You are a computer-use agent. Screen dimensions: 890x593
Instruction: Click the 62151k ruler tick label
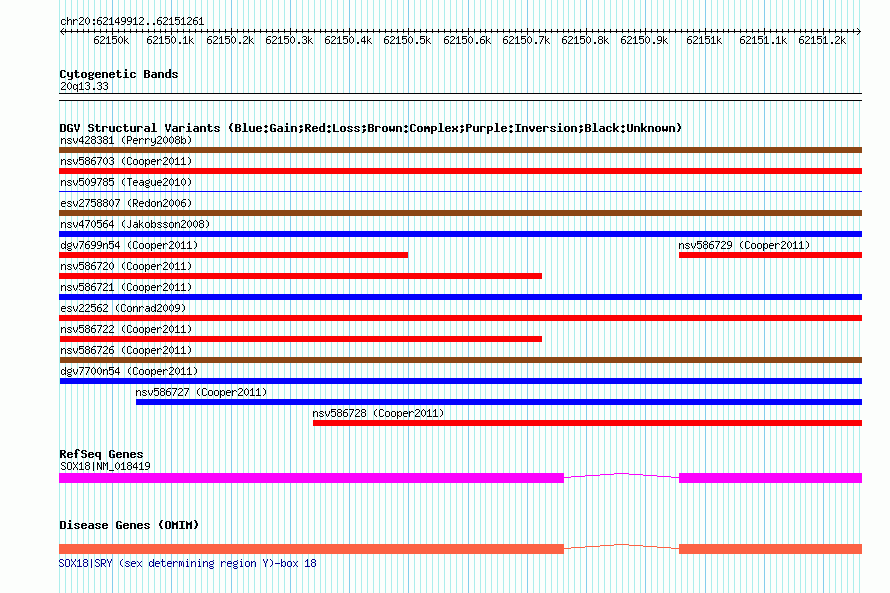704,40
